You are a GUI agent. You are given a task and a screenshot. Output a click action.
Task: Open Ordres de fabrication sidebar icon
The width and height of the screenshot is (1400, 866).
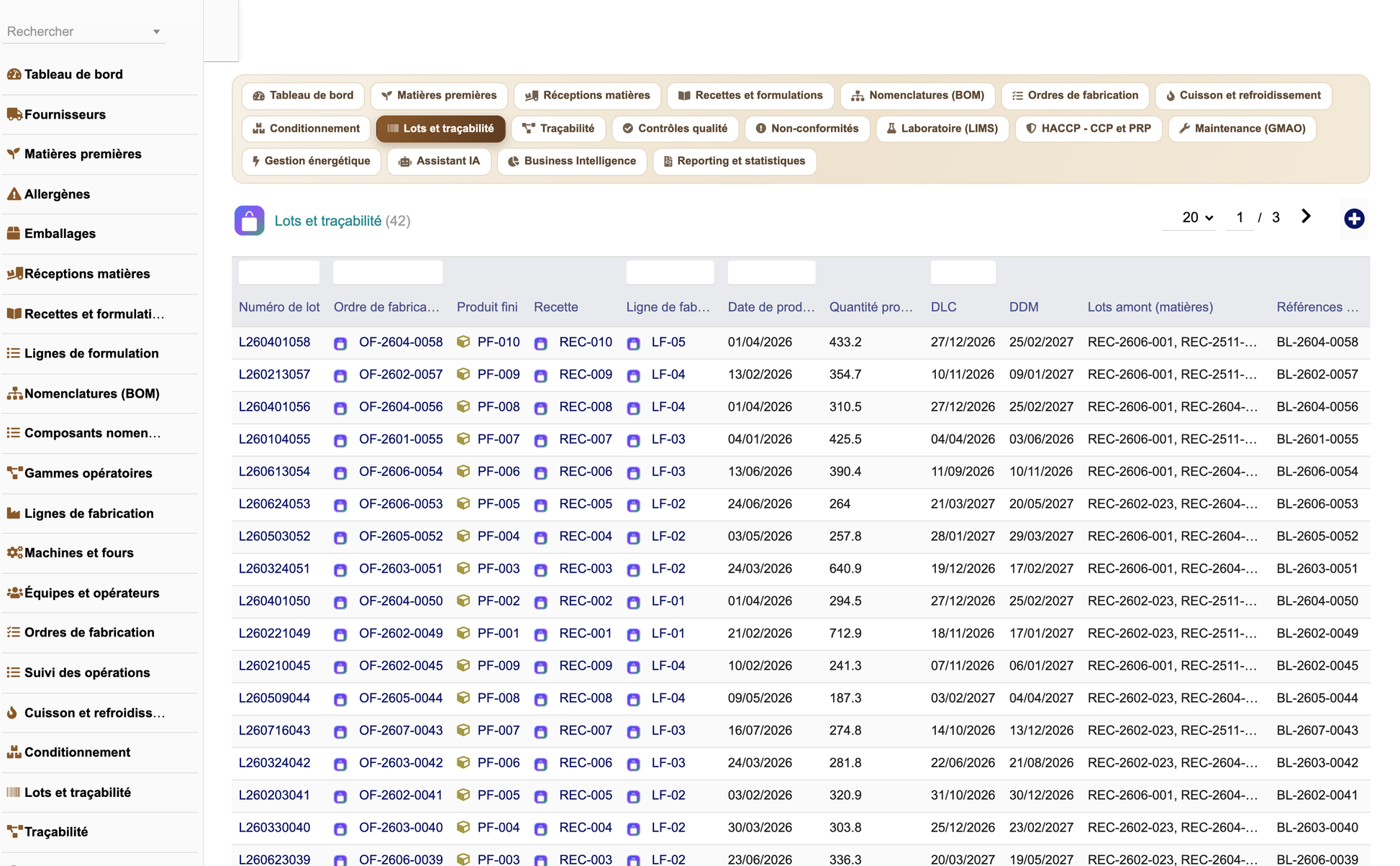pyautogui.click(x=14, y=633)
